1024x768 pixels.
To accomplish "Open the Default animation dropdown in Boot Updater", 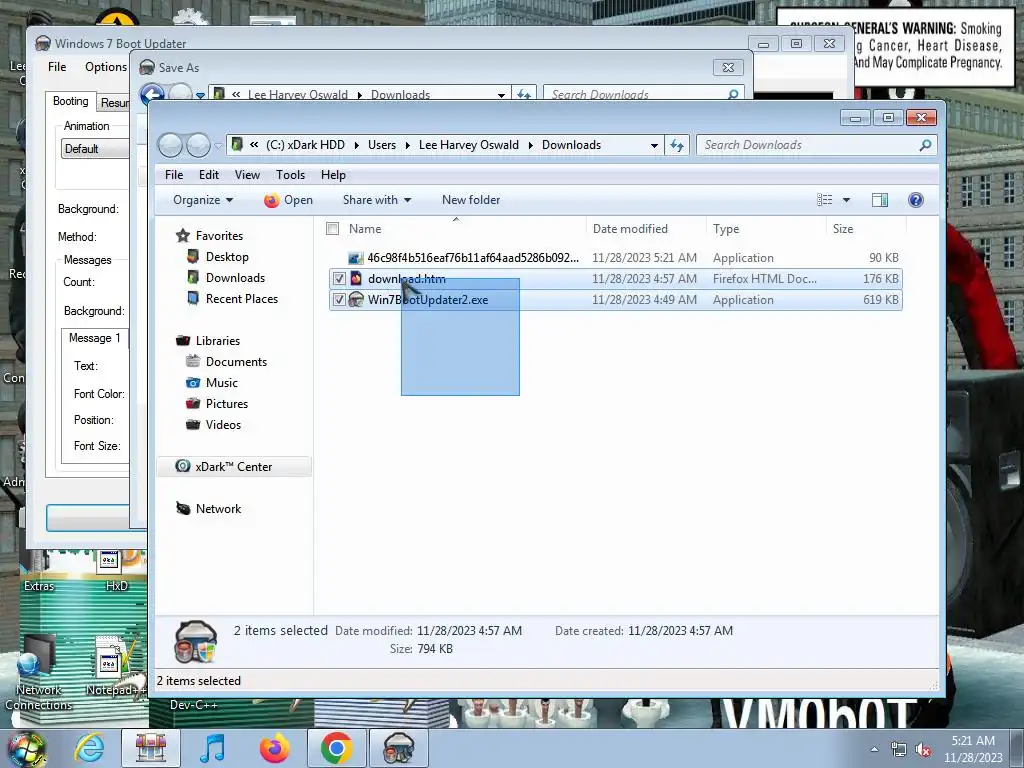I will point(95,149).
